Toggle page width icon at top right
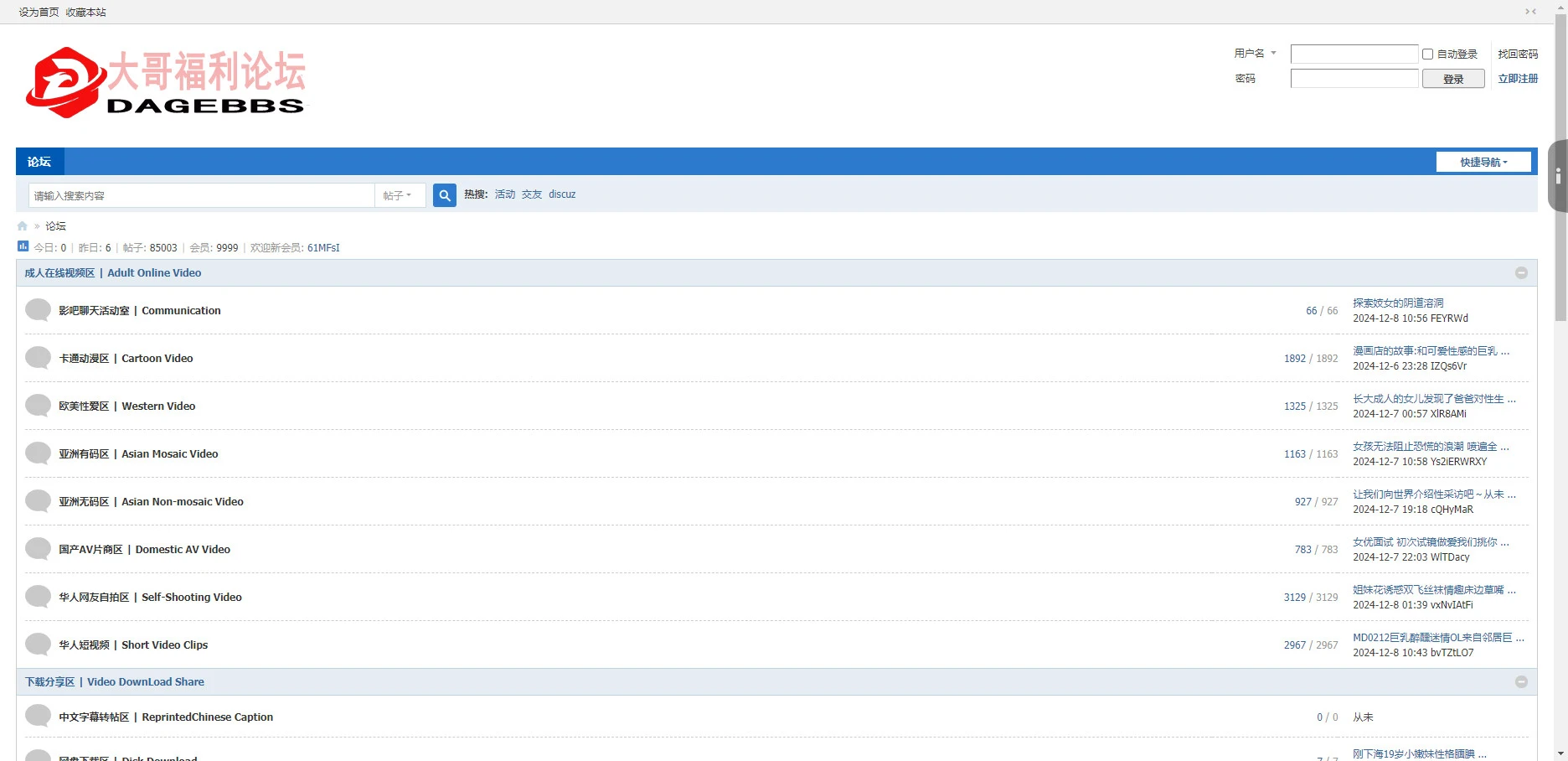The width and height of the screenshot is (1568, 761). click(1530, 12)
